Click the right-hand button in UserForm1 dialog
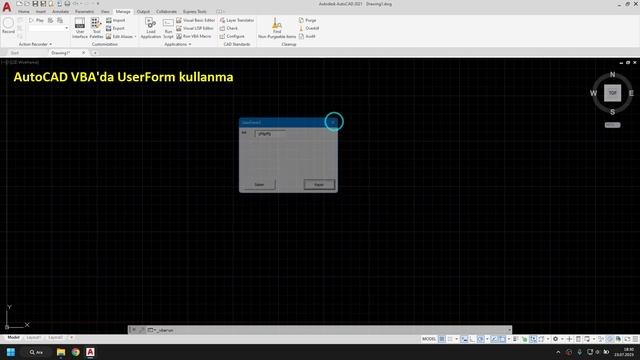This screenshot has height=360, width=640. pos(319,184)
